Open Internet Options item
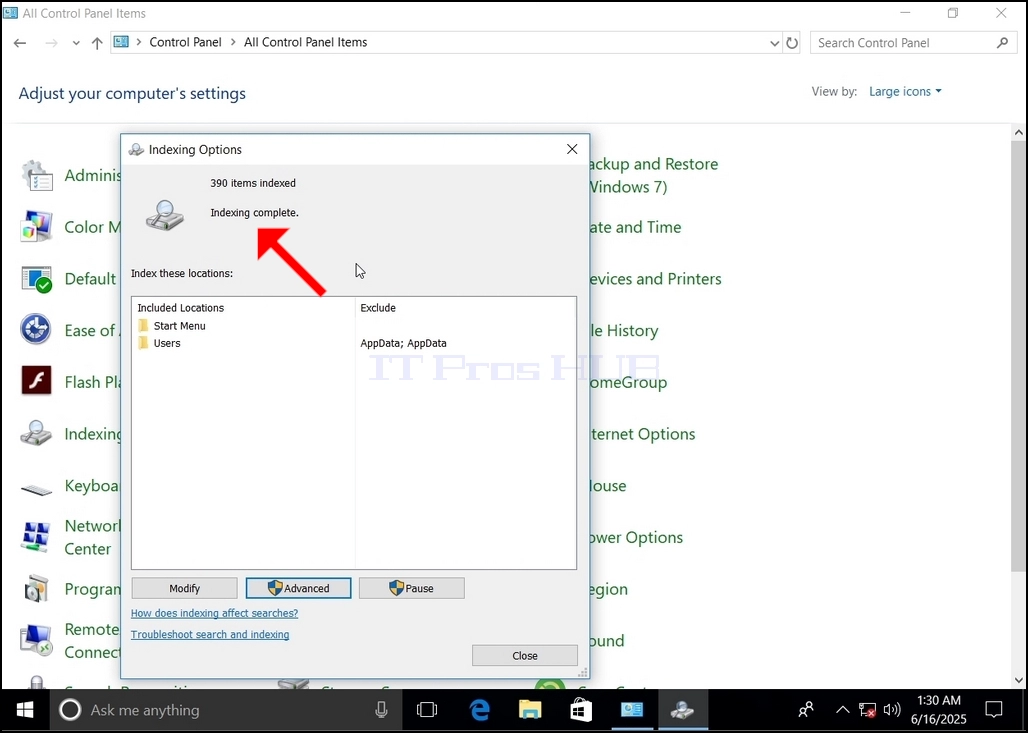 pyautogui.click(x=642, y=434)
